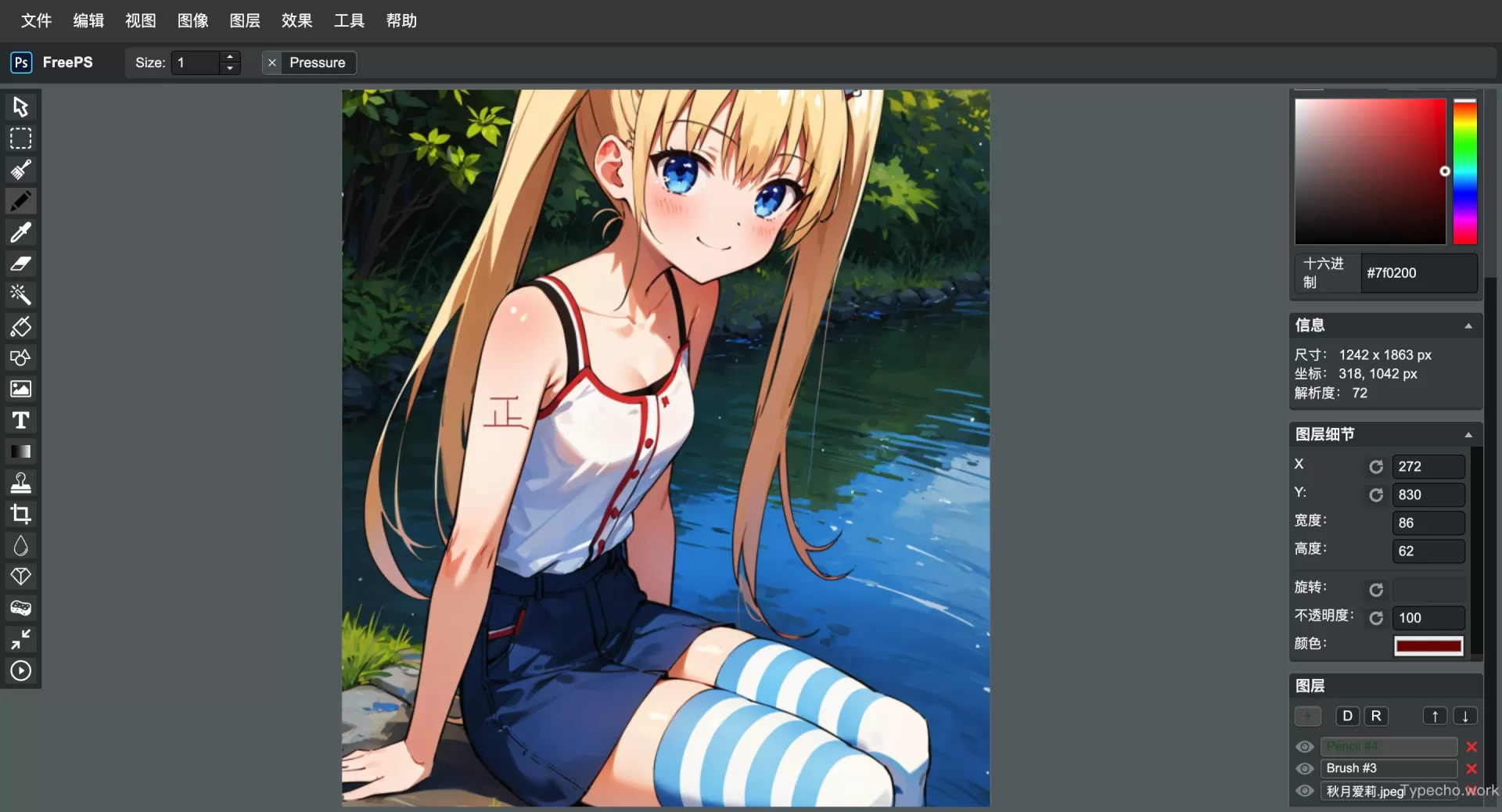Select the Brush tool in the toolbar
This screenshot has height=812, width=1502.
20,170
